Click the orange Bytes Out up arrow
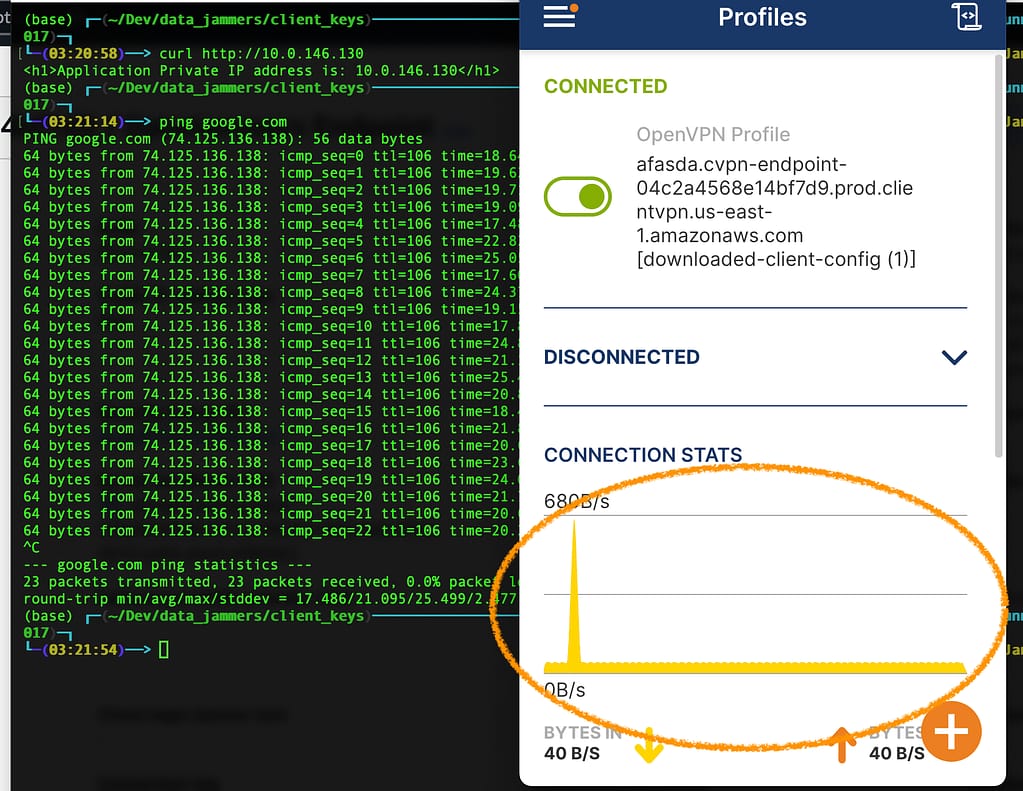 (844, 745)
